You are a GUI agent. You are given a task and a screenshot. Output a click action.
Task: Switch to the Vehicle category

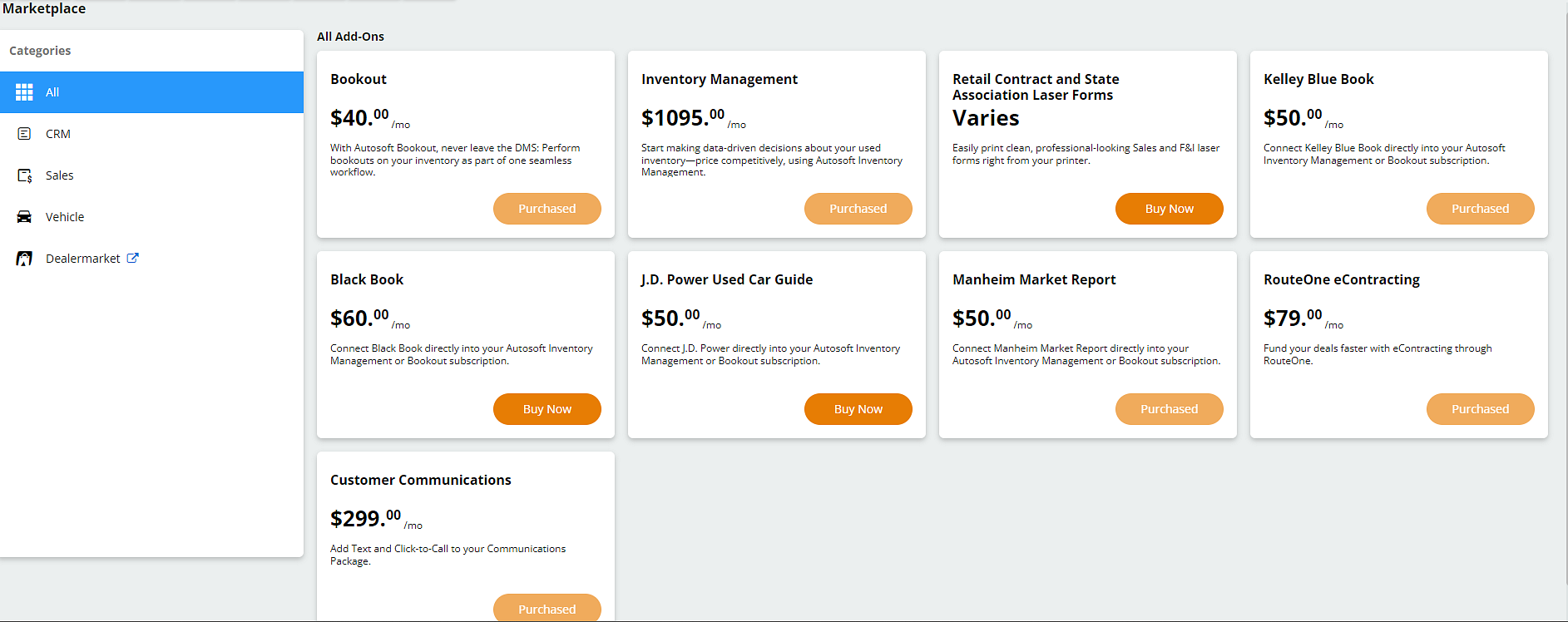65,216
